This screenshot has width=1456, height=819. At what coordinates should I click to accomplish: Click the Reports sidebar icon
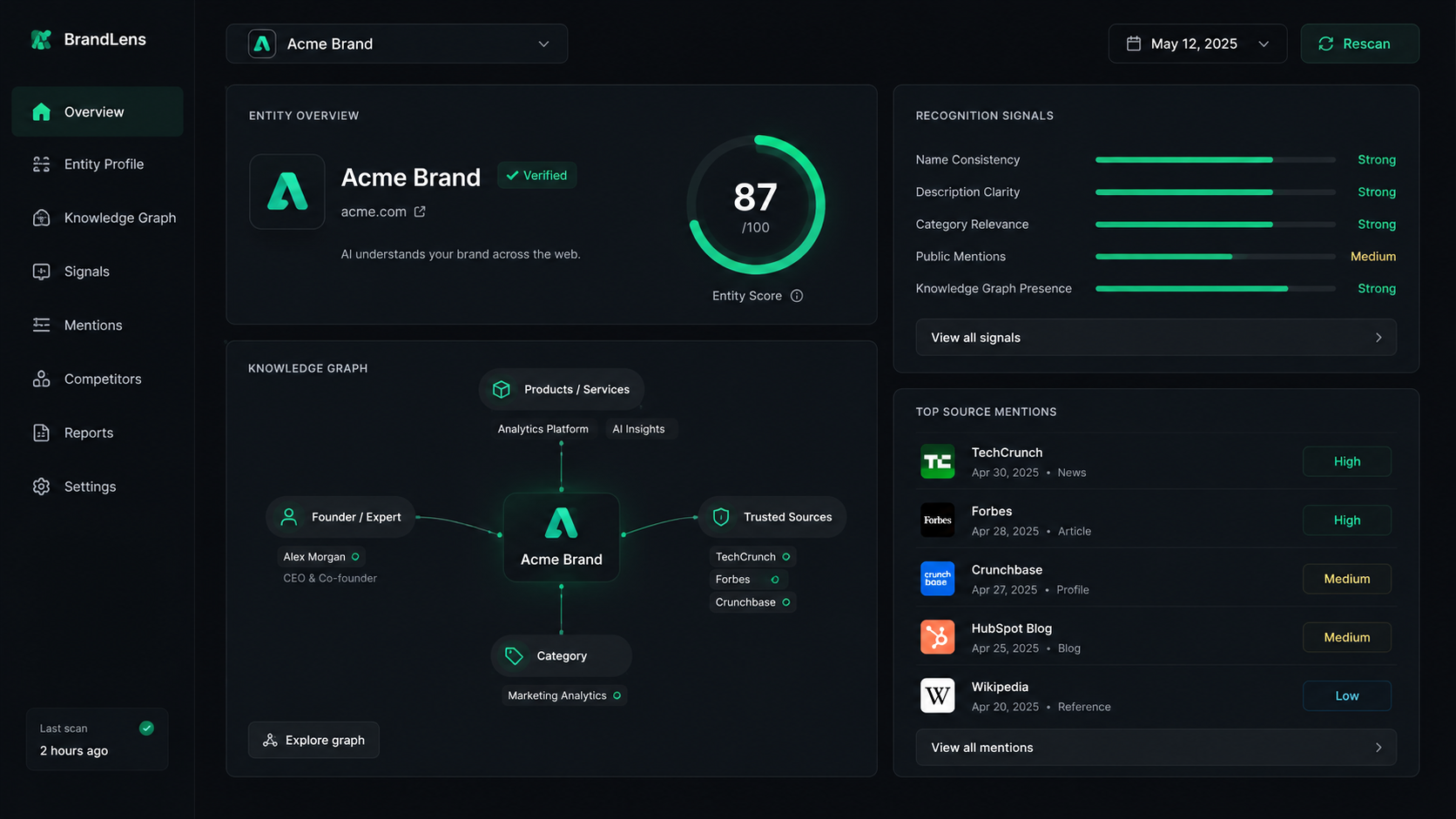[41, 433]
